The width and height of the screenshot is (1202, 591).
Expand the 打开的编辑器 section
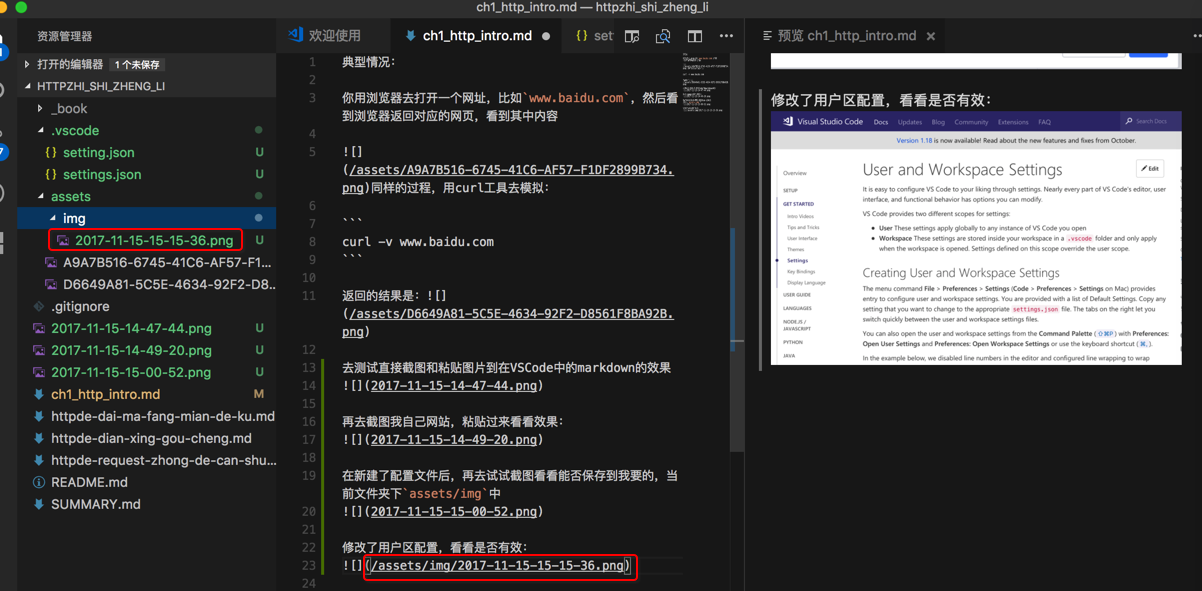(70, 64)
